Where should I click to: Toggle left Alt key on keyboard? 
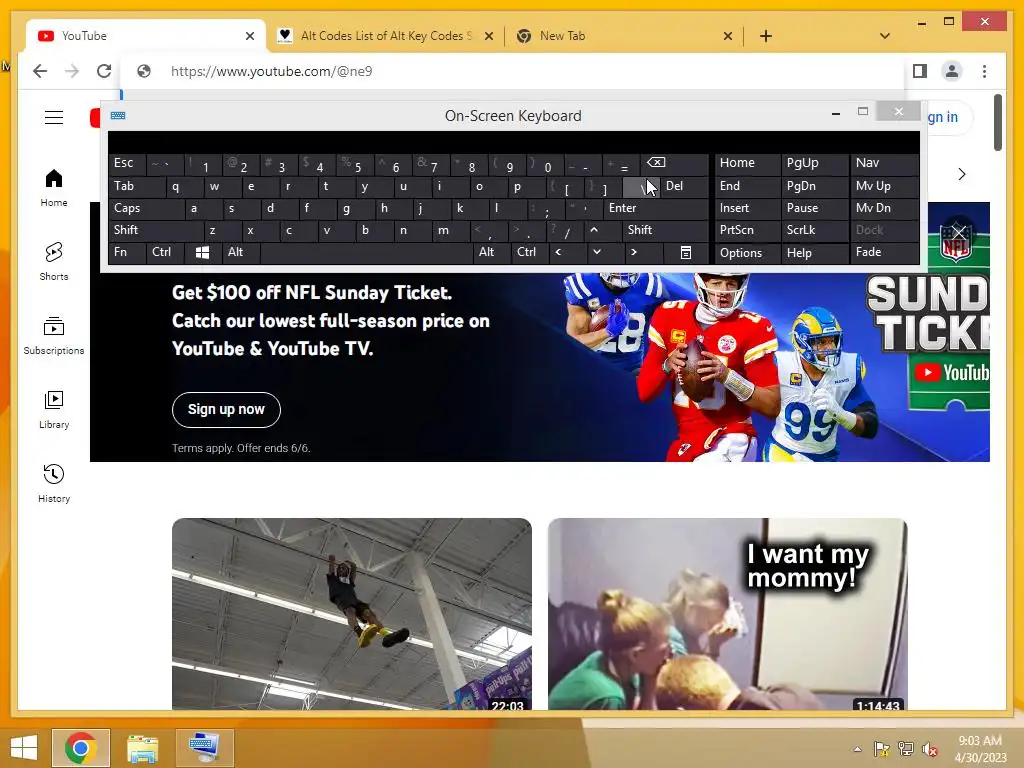pos(240,252)
